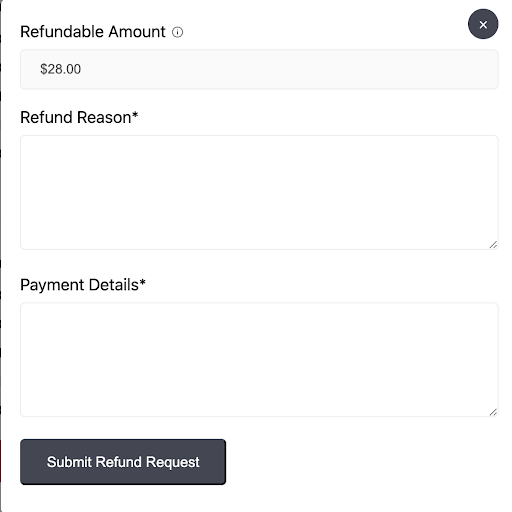
Task: Select the read-only $28.00 amount field
Action: 259,69
